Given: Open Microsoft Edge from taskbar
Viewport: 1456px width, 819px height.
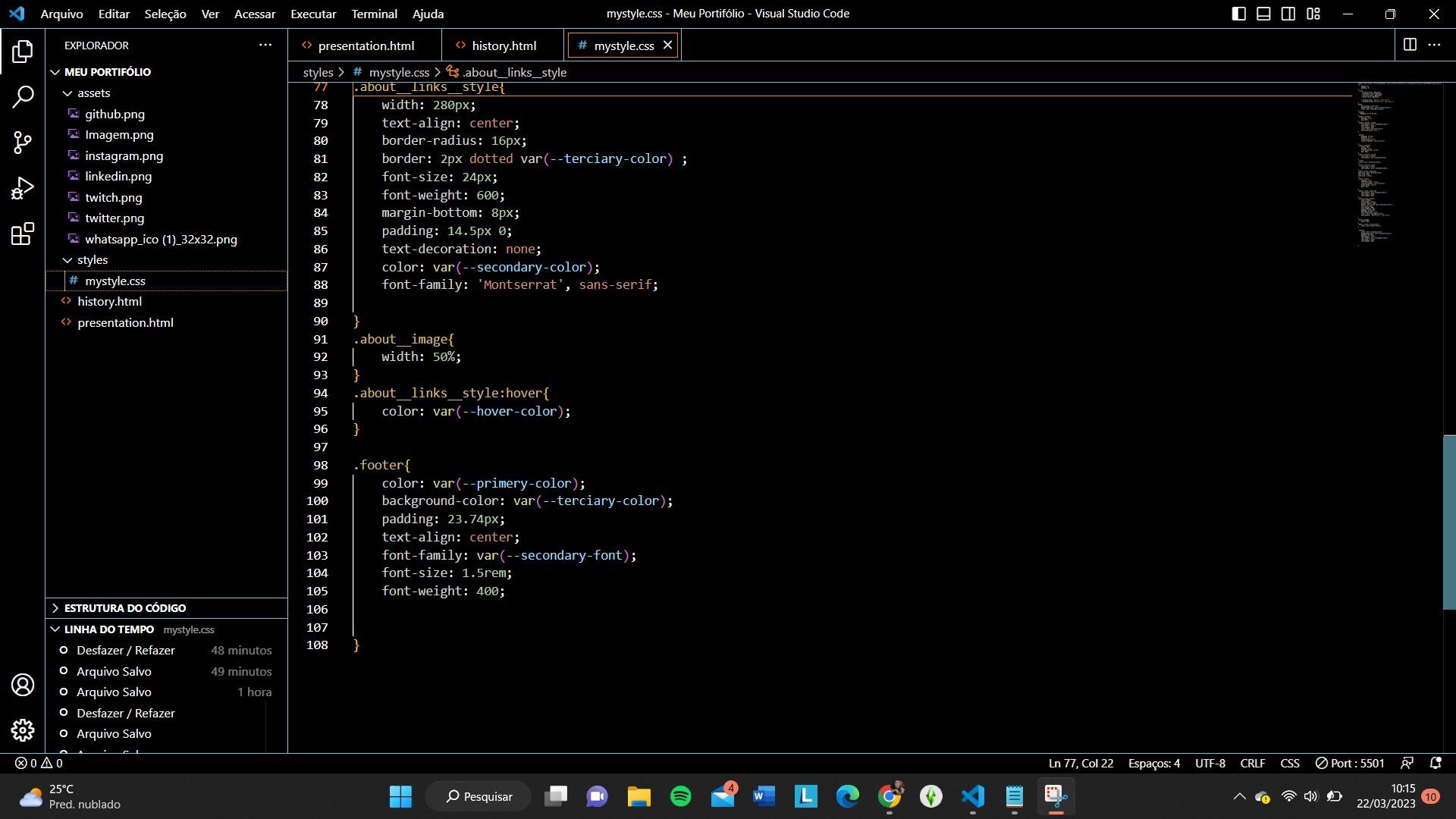Looking at the screenshot, I should [x=848, y=796].
